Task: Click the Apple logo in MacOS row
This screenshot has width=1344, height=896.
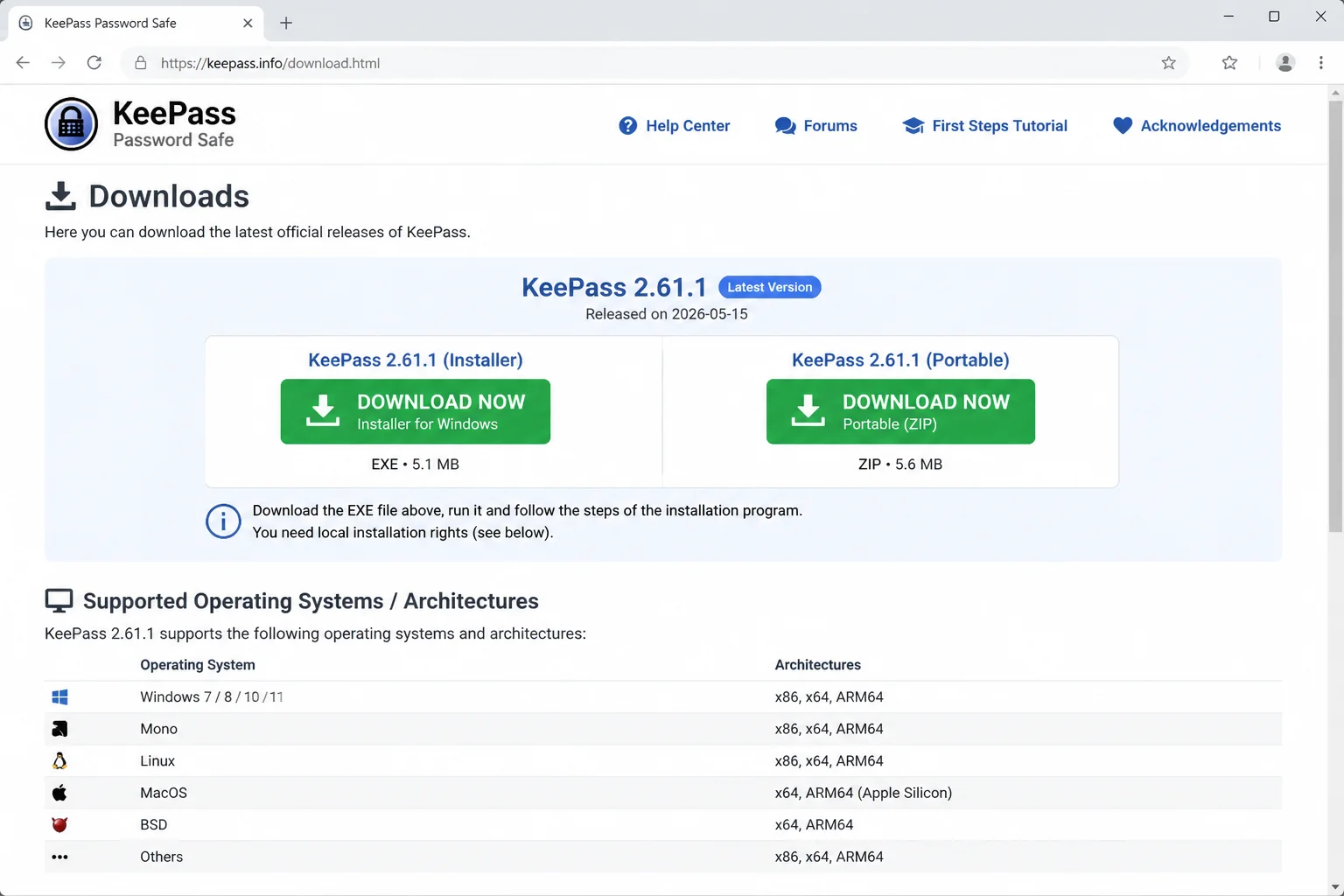Action: [59, 793]
